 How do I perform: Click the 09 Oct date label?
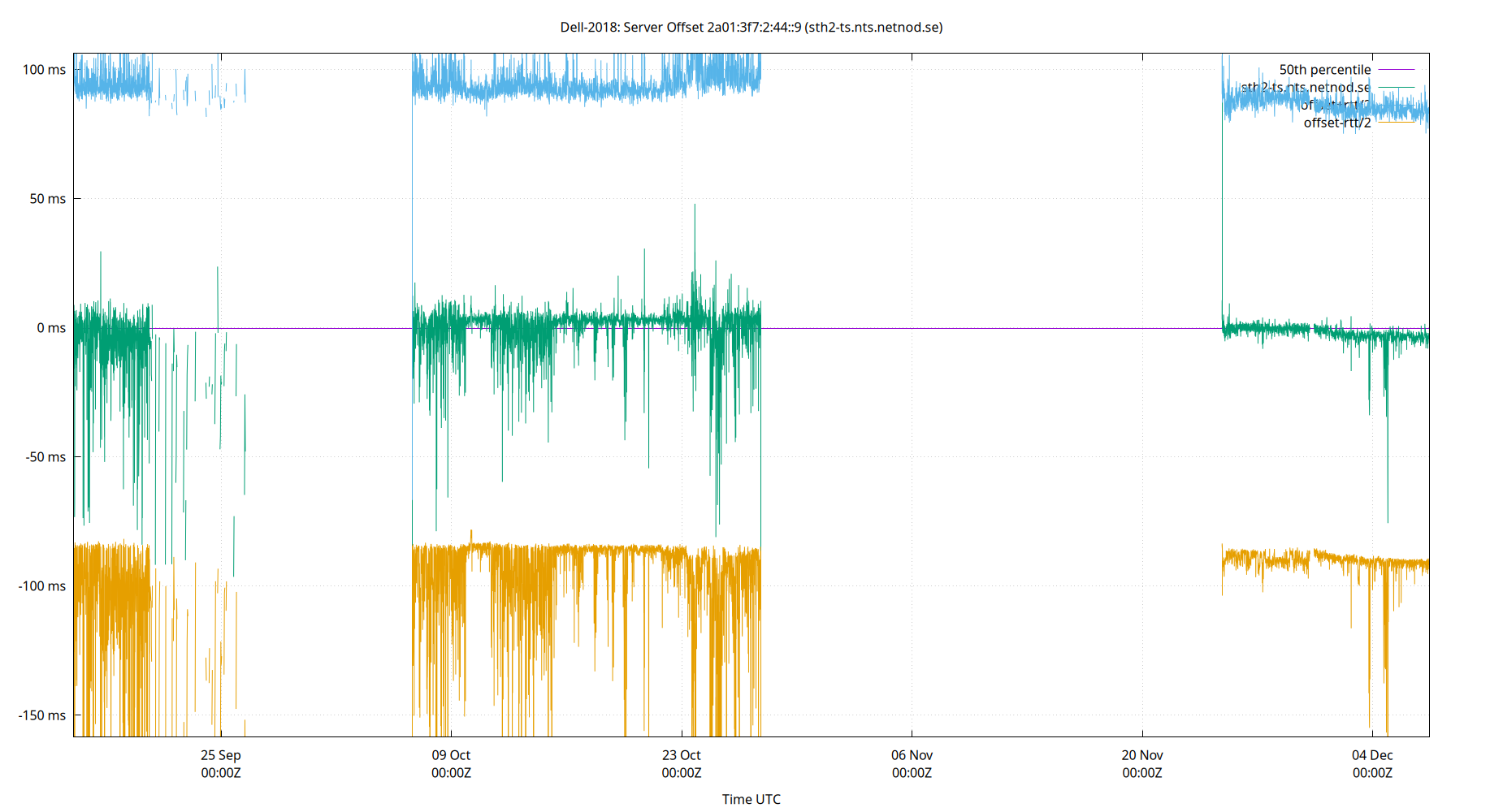pyautogui.click(x=452, y=755)
